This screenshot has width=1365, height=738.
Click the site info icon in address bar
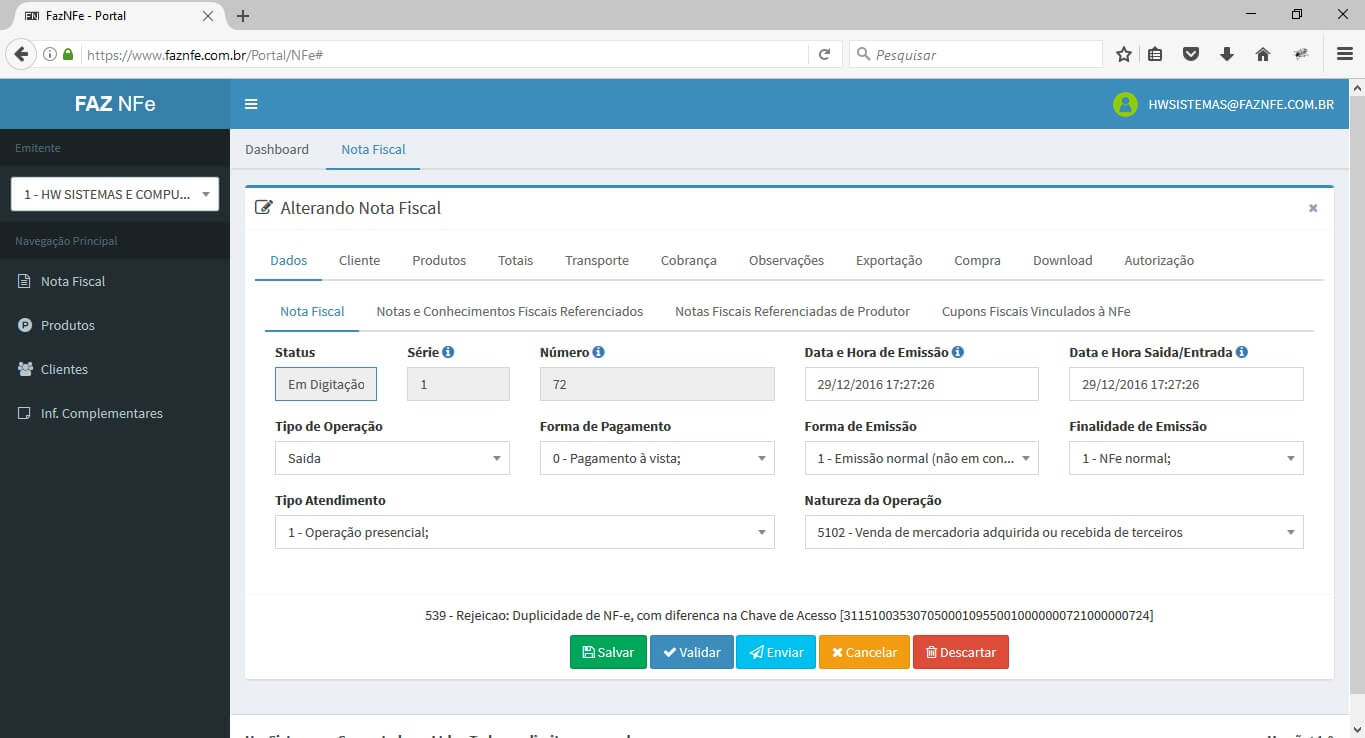[49, 55]
